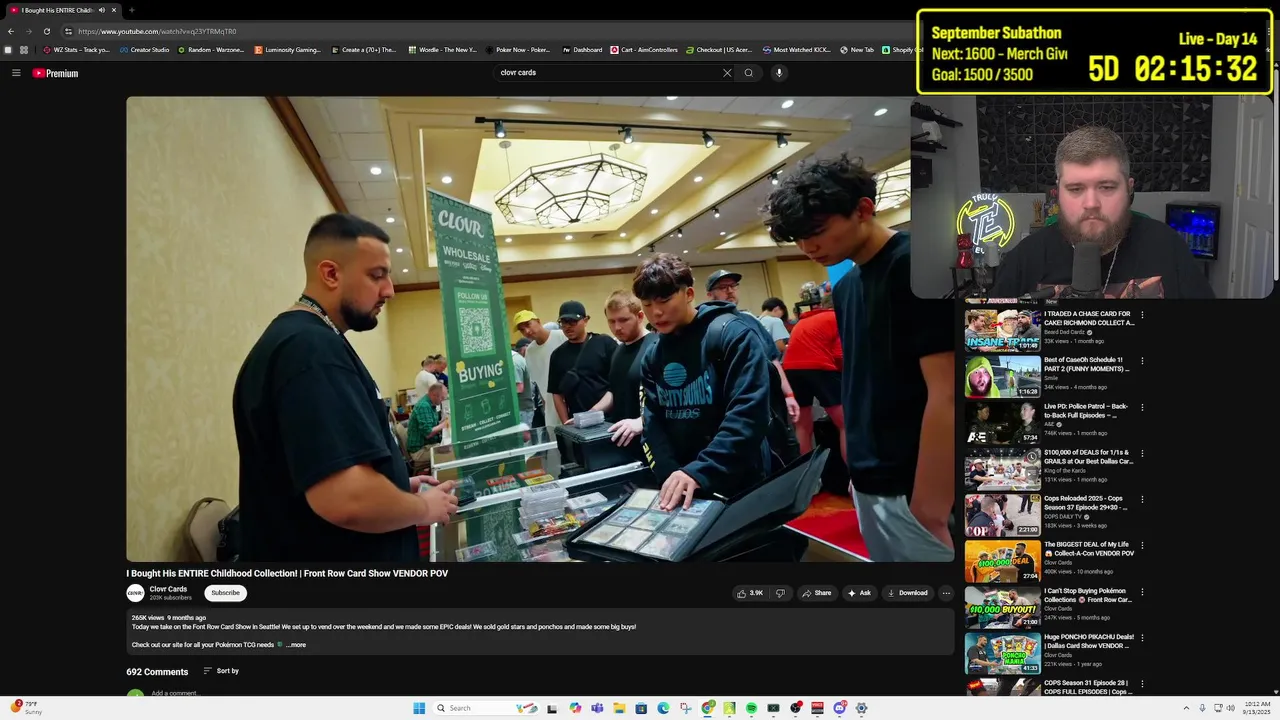Open the Creator Studio bookmark
Image resolution: width=1280 pixels, height=720 pixels.
point(144,50)
